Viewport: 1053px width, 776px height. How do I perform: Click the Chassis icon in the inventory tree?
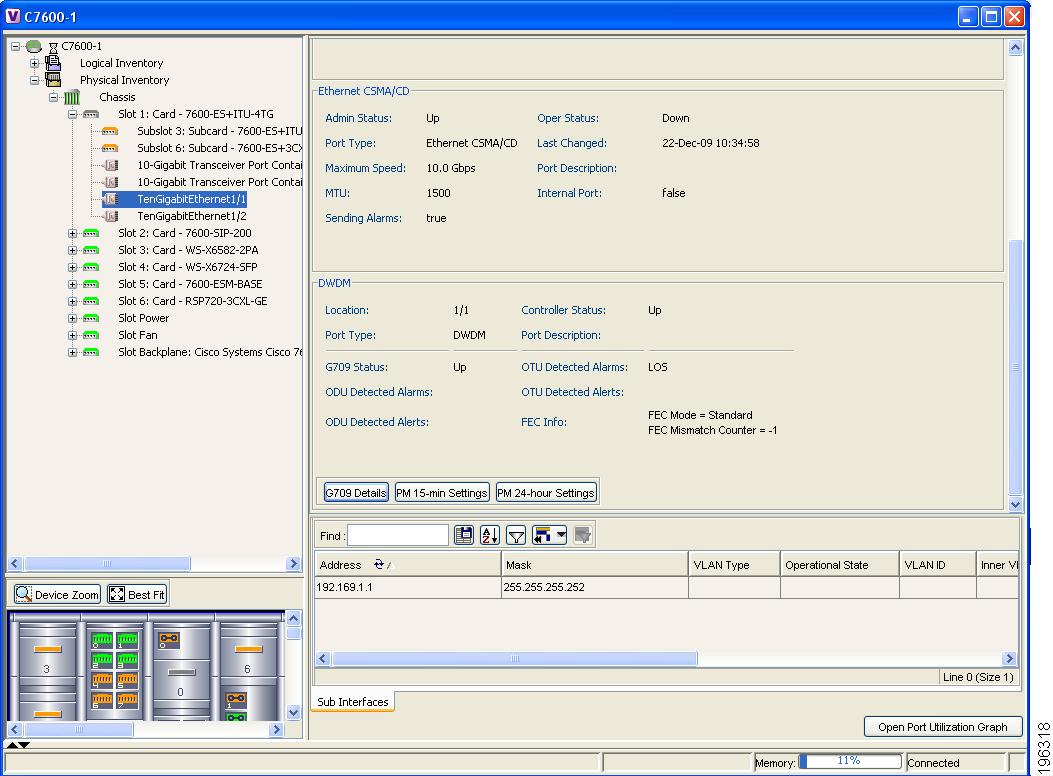72,97
